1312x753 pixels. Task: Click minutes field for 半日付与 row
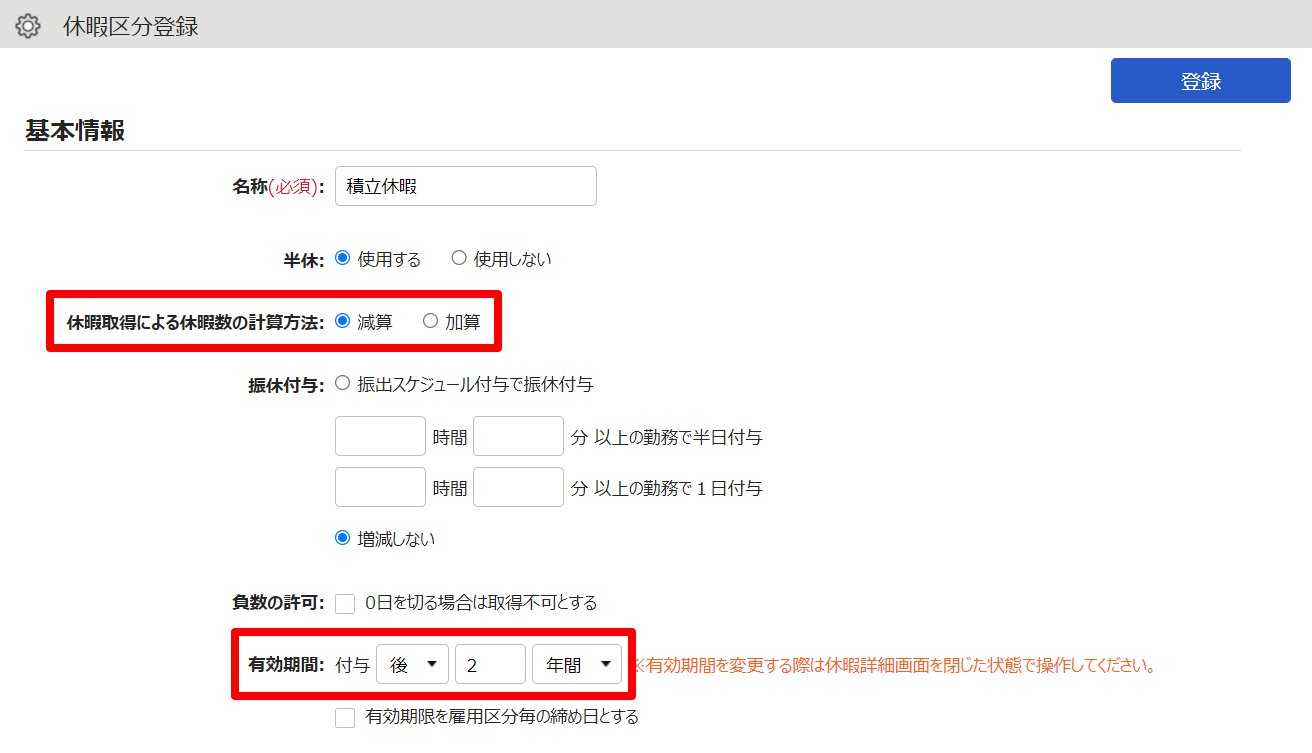[518, 436]
